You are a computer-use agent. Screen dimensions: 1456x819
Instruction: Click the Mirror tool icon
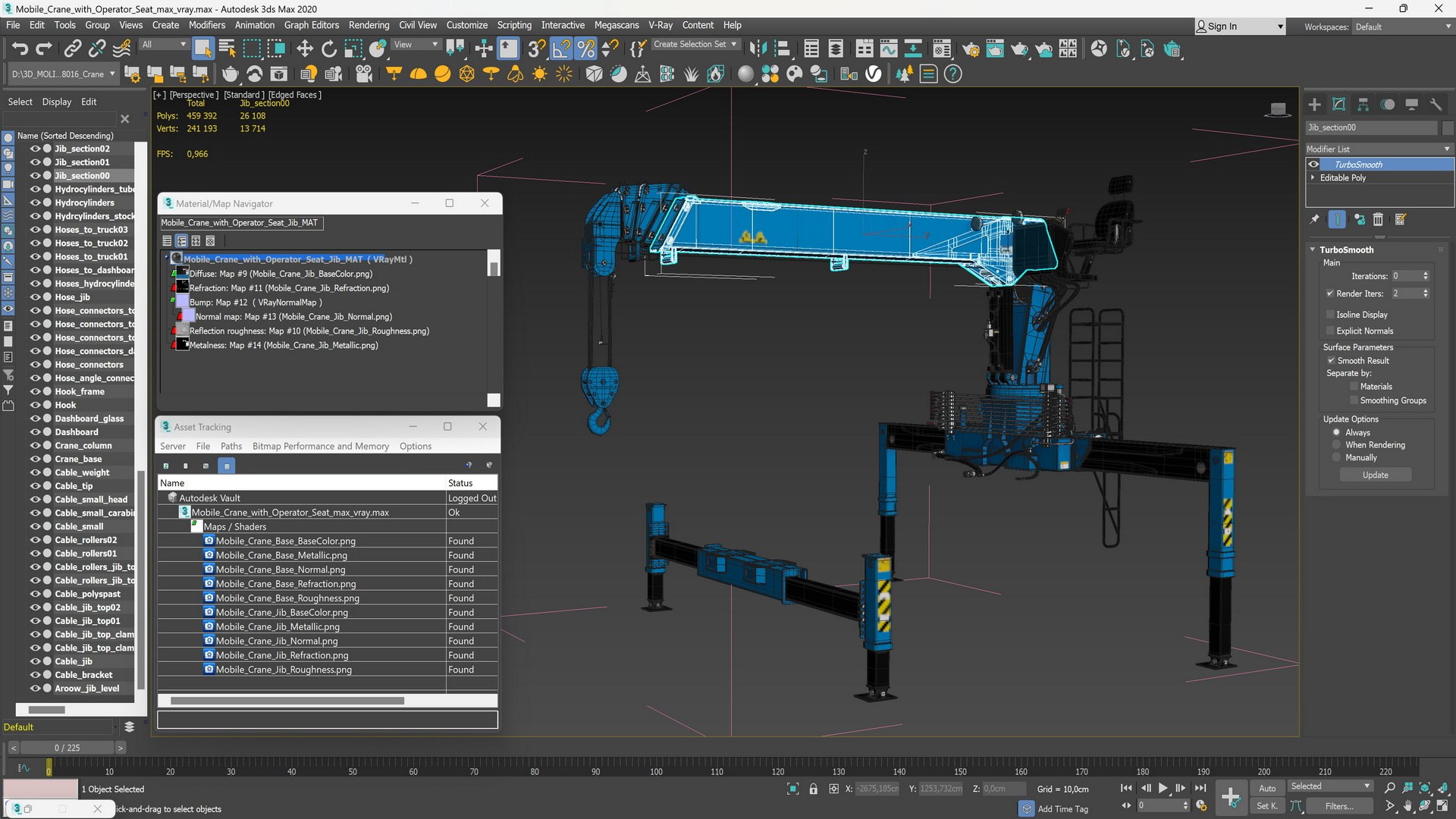point(757,49)
